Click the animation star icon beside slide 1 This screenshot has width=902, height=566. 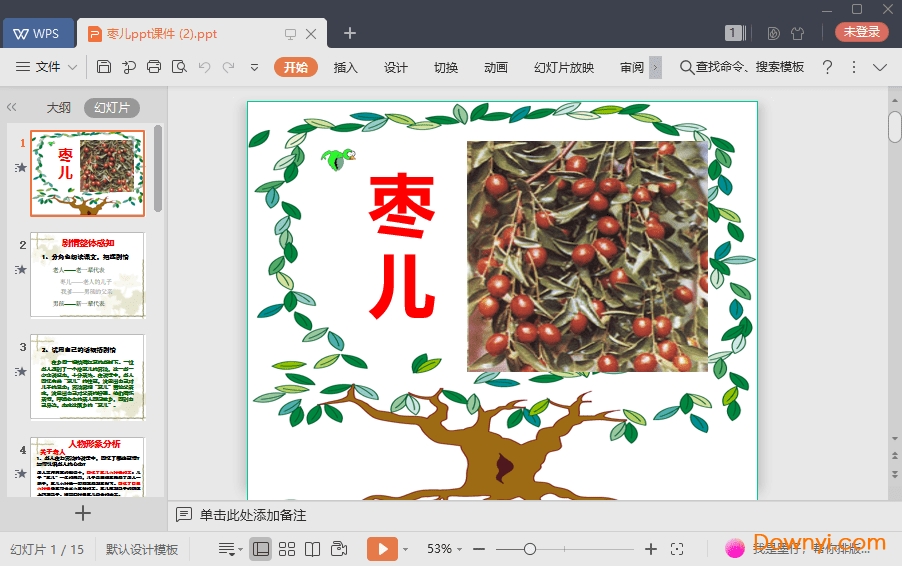click(21, 167)
